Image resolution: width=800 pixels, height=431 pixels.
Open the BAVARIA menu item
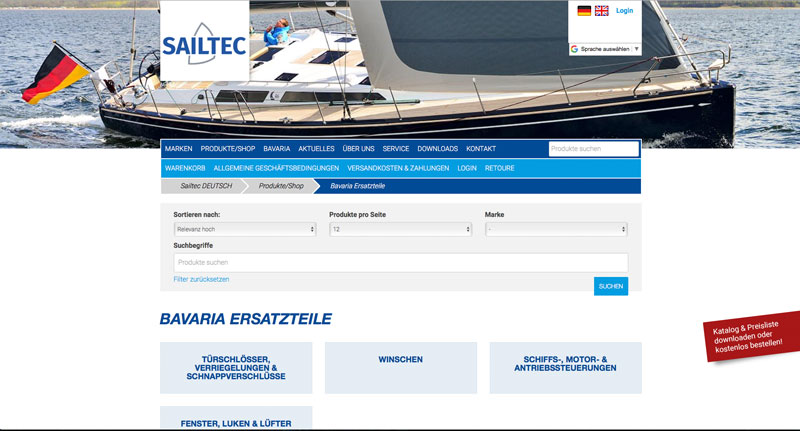pos(277,149)
